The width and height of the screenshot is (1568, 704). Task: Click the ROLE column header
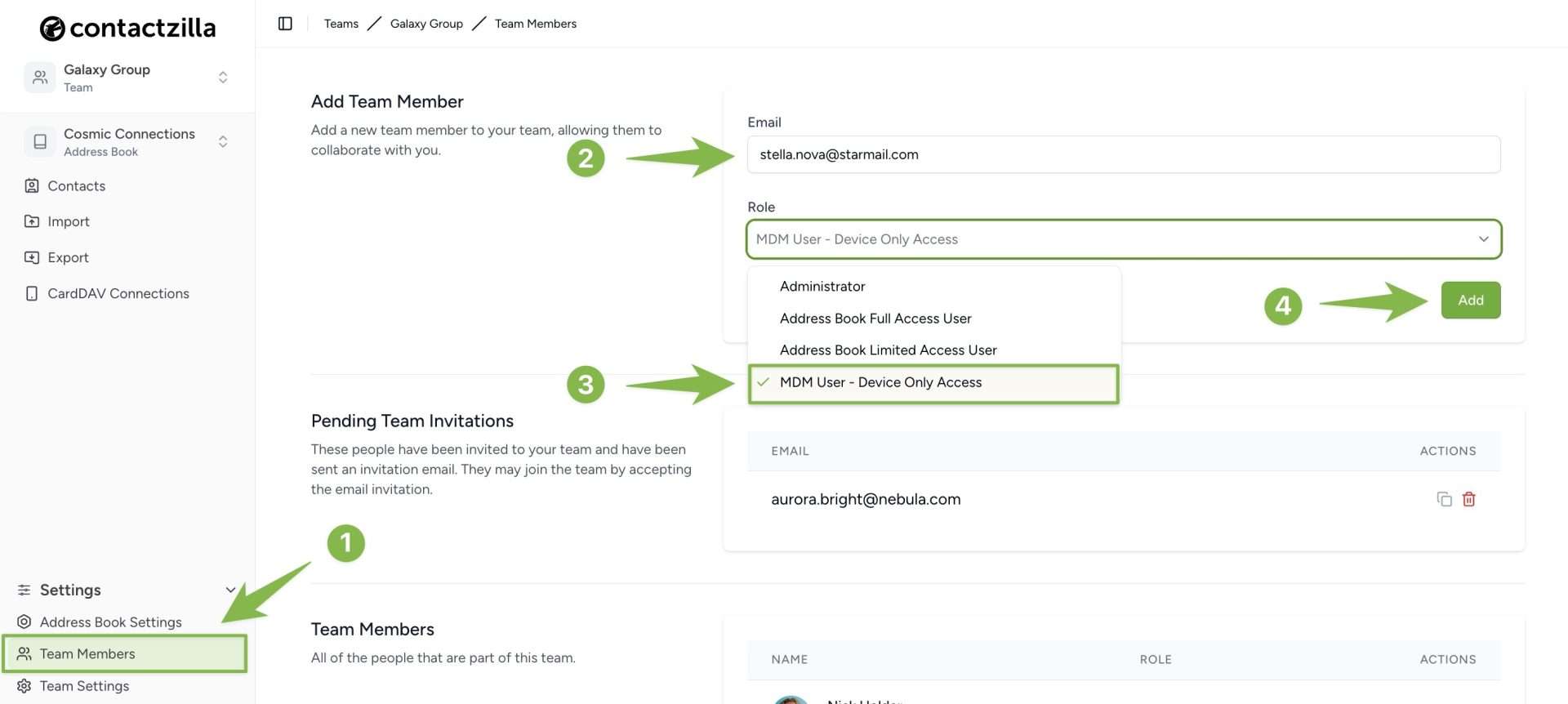[1156, 659]
